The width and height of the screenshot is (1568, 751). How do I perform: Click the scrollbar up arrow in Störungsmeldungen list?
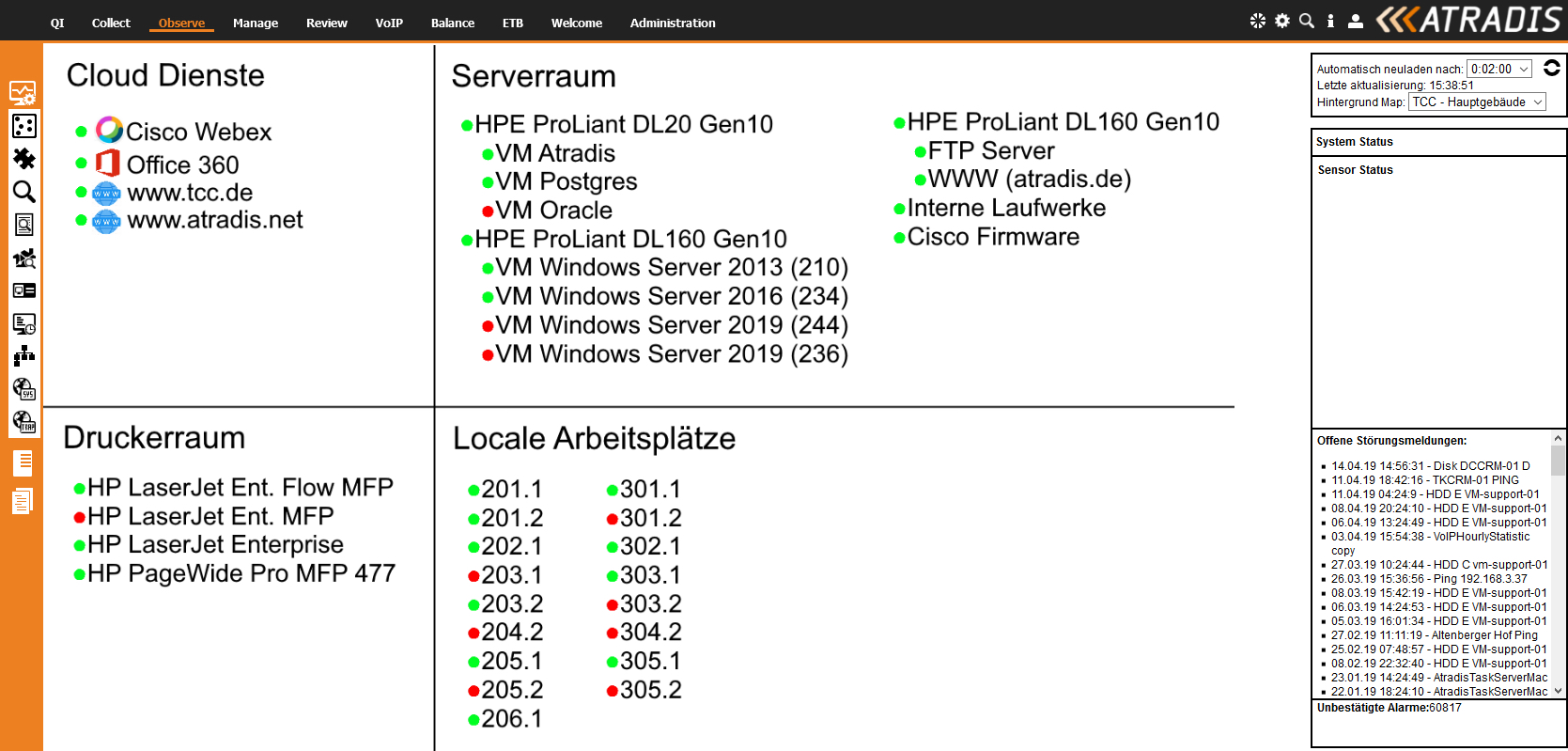coord(1558,438)
